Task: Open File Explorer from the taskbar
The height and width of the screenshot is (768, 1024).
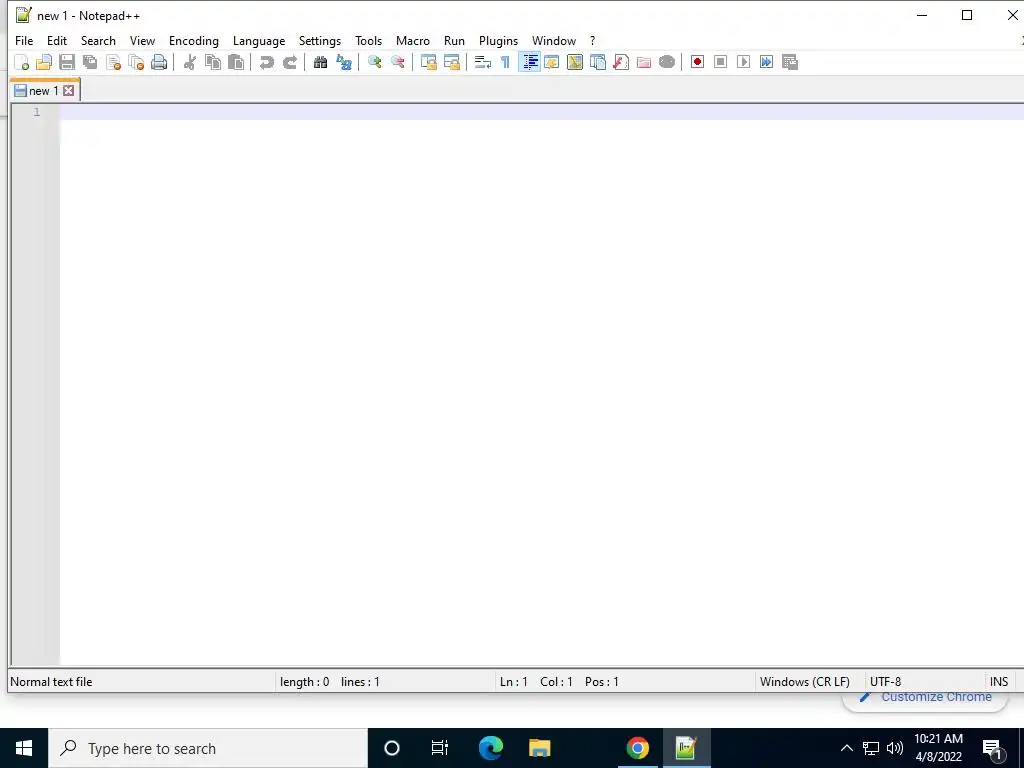Action: [539, 748]
